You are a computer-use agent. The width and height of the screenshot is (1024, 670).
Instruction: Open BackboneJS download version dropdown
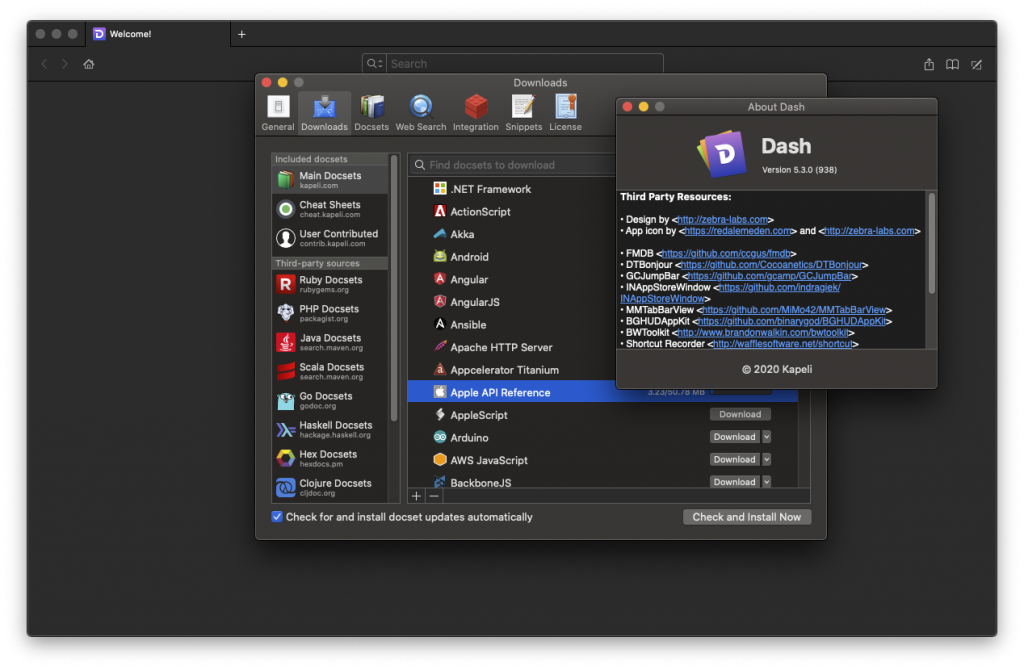pyautogui.click(x=767, y=482)
